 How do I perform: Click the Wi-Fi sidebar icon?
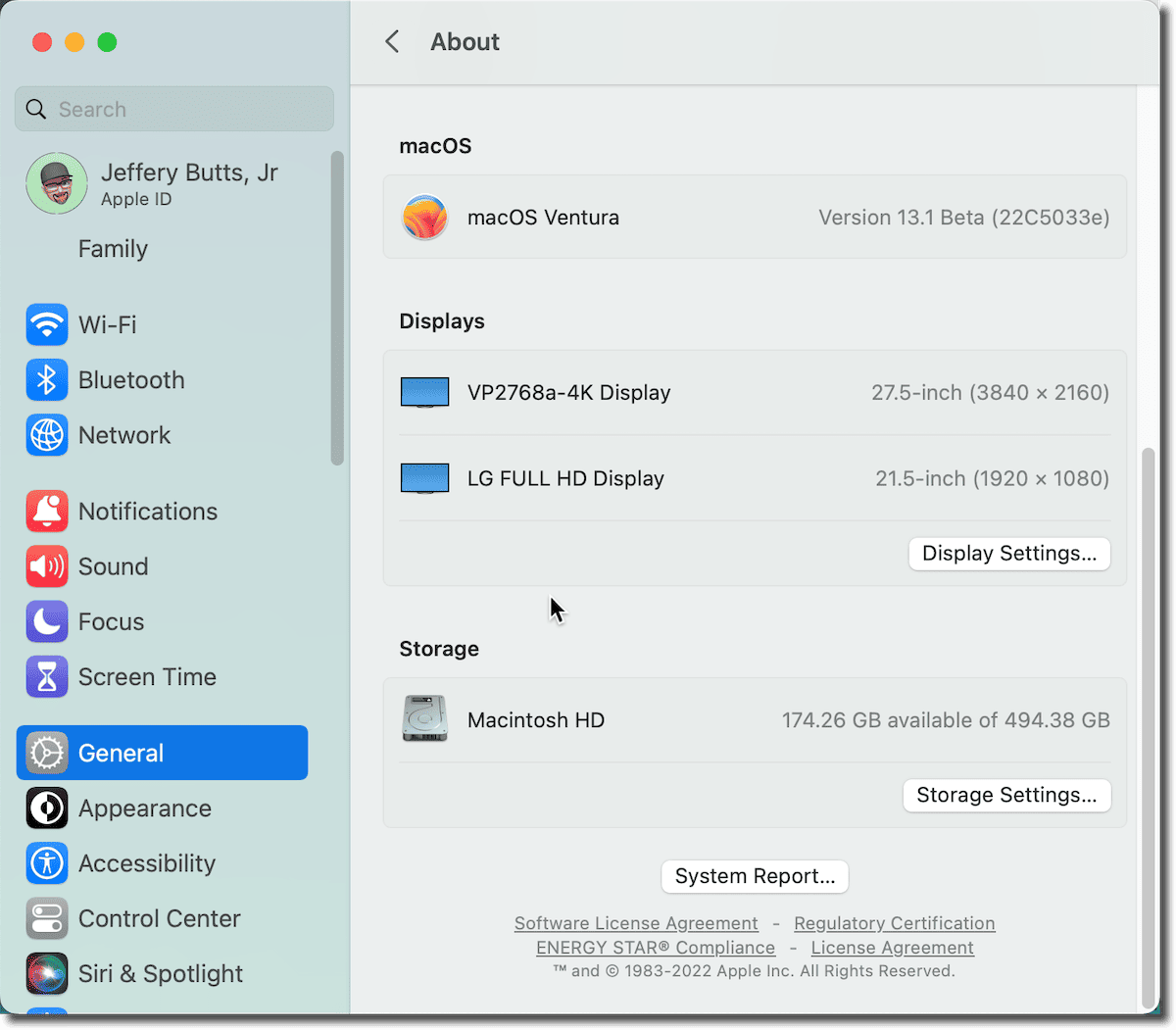pyautogui.click(x=47, y=324)
